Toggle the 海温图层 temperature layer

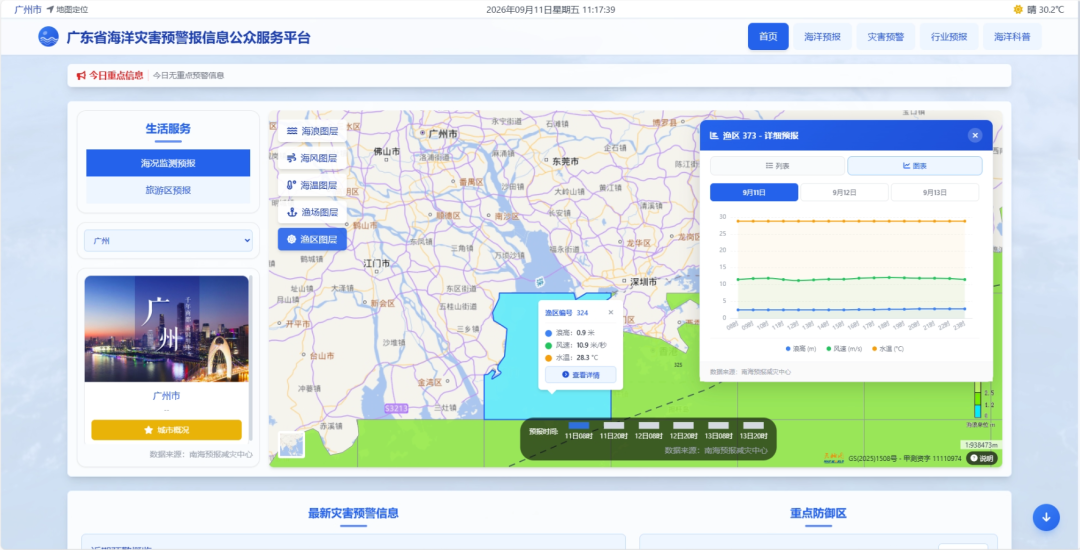[x=312, y=185]
